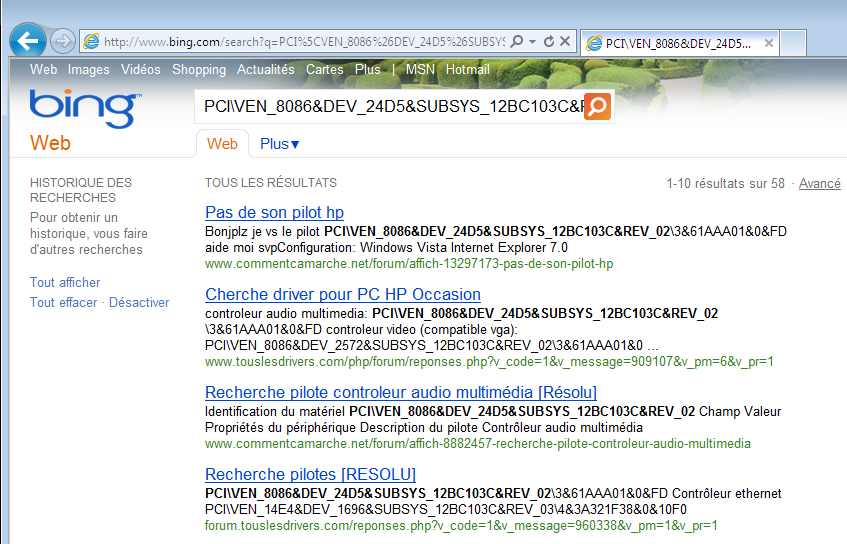Close the PCI\VEN_8086 browser tab
This screenshot has width=847, height=544.
point(769,43)
